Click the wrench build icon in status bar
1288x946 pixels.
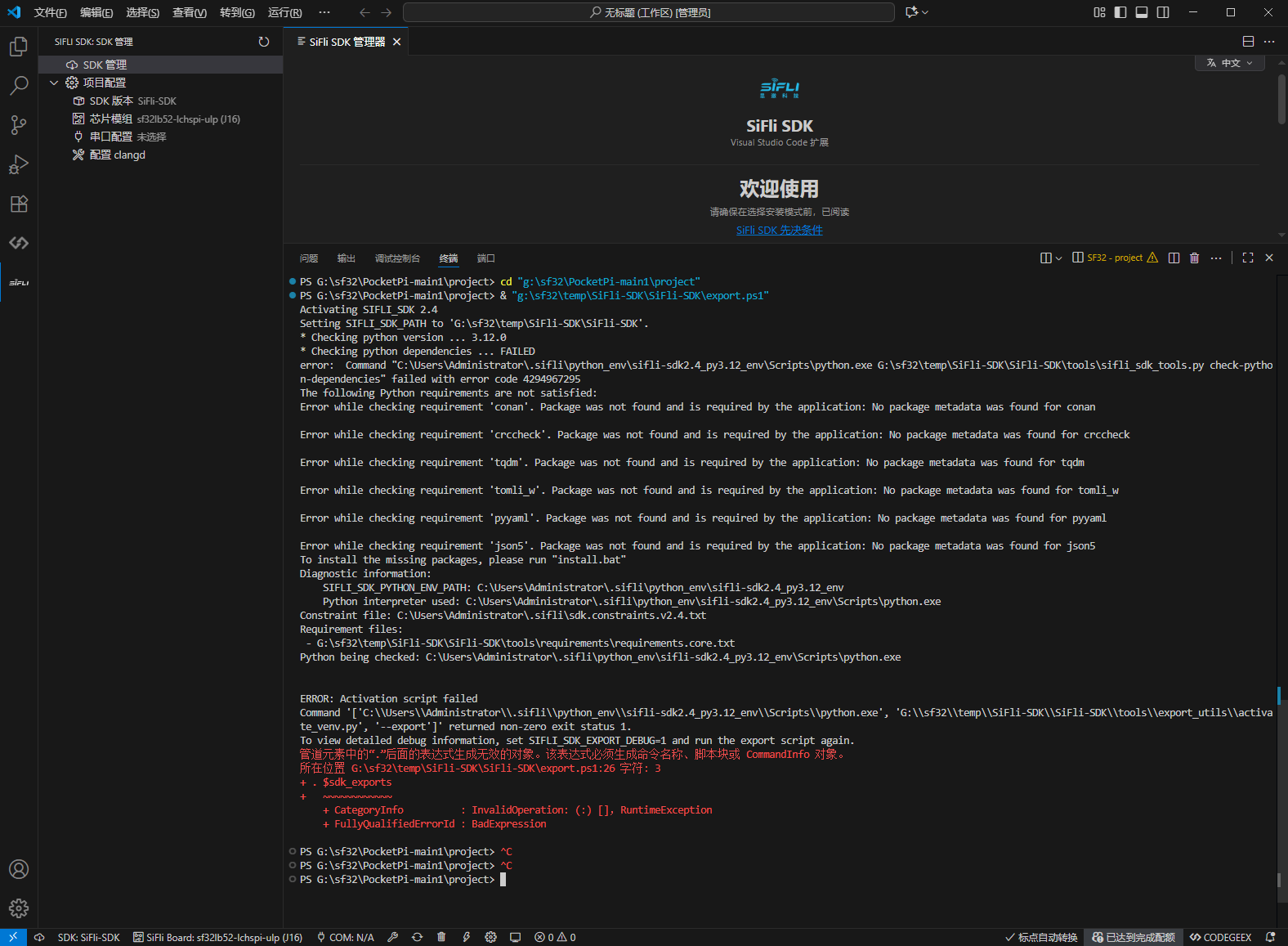(x=393, y=937)
